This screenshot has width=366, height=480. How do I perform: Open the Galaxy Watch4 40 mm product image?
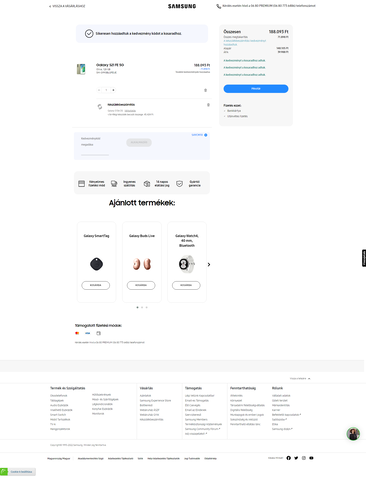coord(186,264)
